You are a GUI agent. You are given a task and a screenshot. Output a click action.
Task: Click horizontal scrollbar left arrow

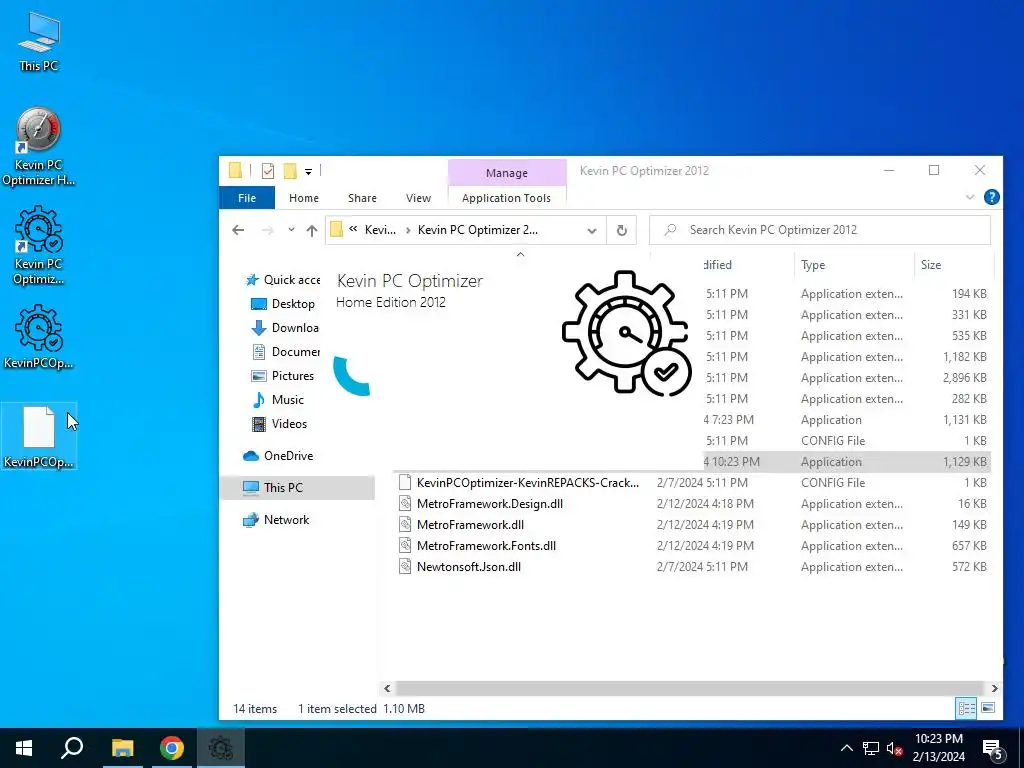coord(387,688)
